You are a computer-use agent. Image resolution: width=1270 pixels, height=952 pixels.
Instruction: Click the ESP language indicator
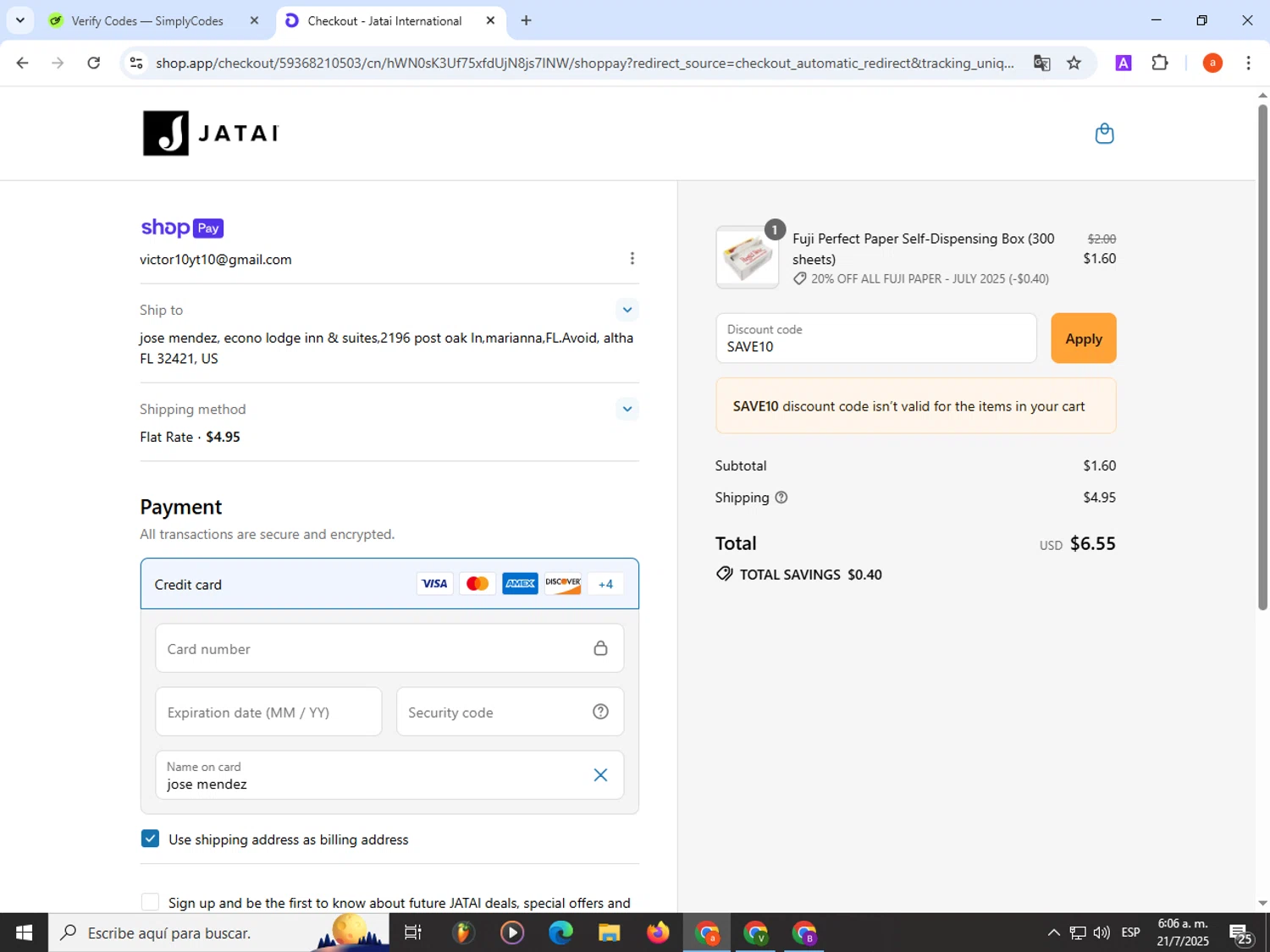(x=1130, y=933)
